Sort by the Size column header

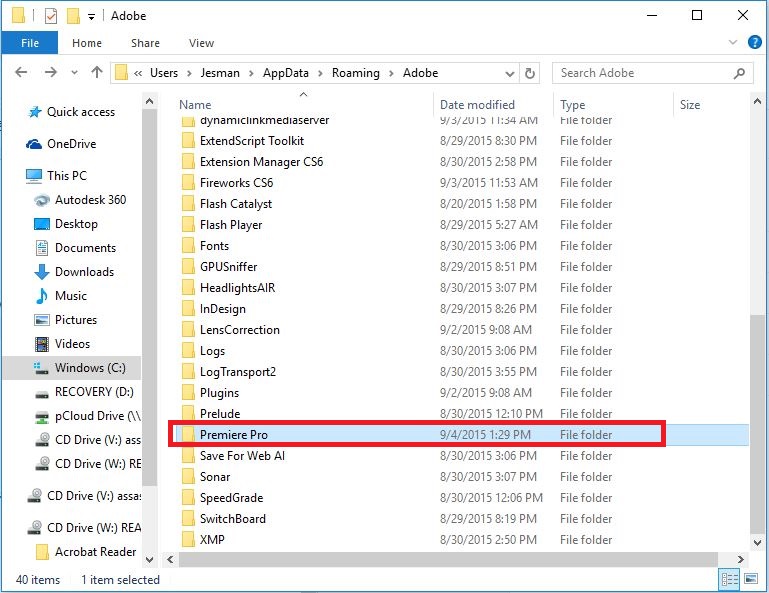[689, 104]
